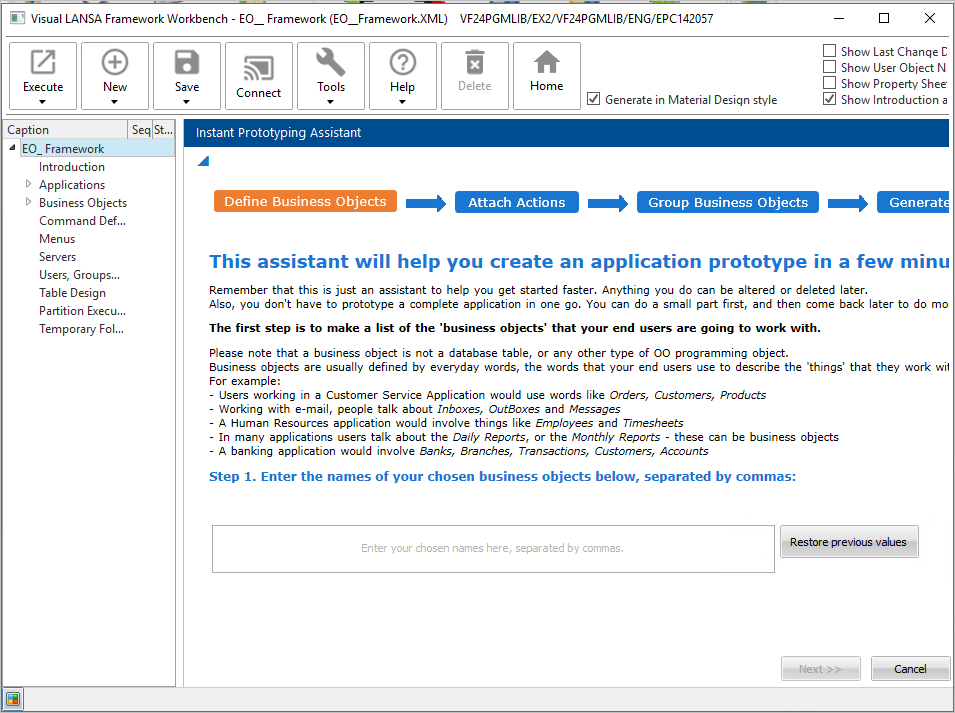Click the application icon in title bar

[18, 18]
